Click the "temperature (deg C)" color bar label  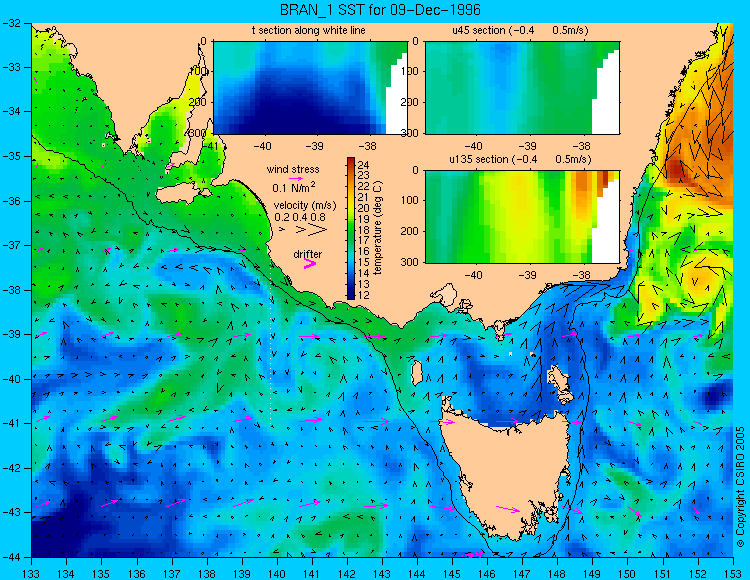click(x=378, y=228)
